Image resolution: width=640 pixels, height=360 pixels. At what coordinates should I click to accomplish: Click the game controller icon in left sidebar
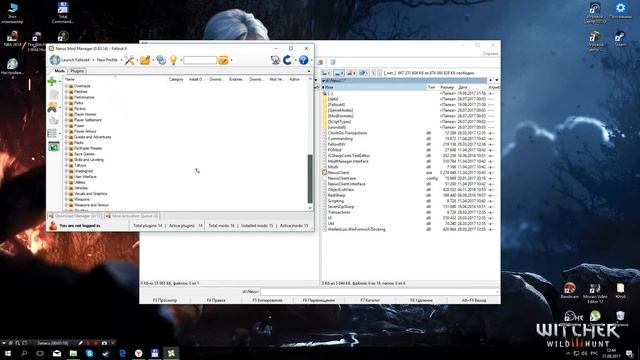[x=52, y=108]
